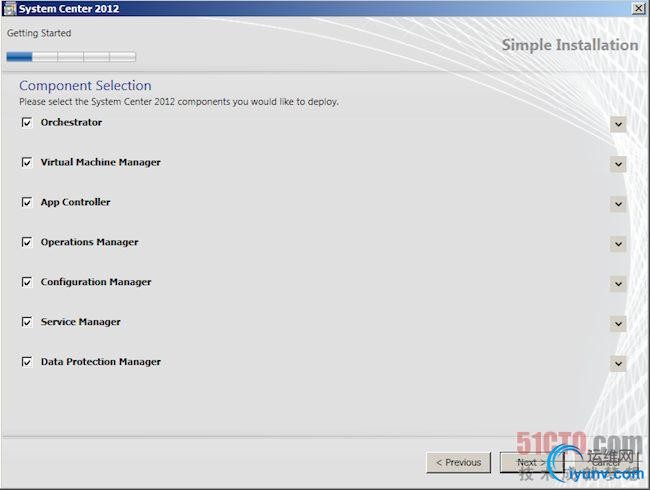Viewport: 650px width, 490px height.
Task: Click the Service Manager label
Action: click(x=81, y=322)
